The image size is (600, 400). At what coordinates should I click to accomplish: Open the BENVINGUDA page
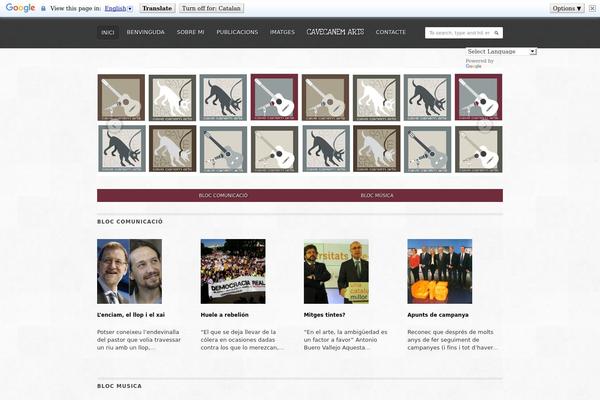tap(145, 32)
